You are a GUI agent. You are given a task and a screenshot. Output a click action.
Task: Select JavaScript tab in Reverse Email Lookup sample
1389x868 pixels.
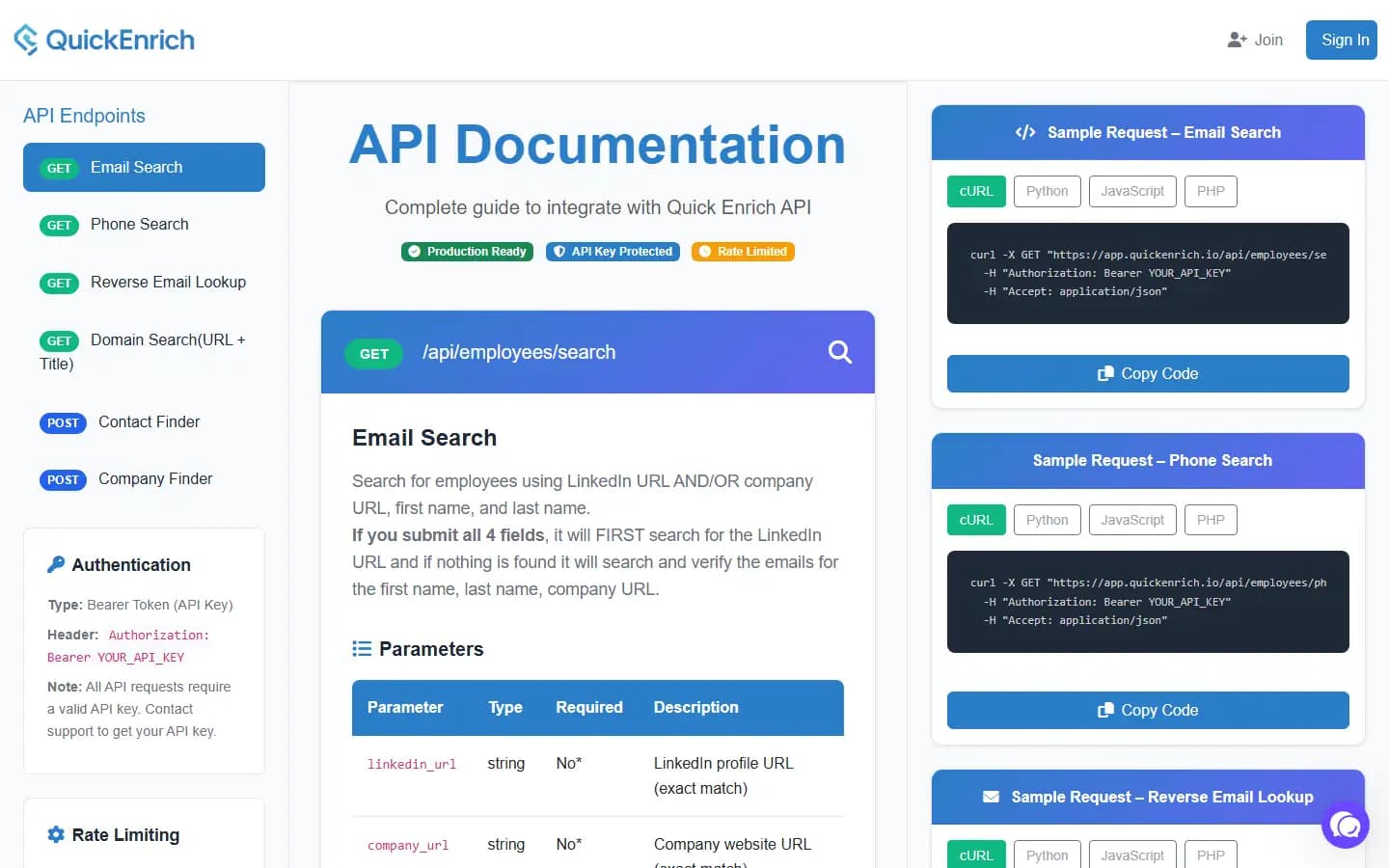(x=1132, y=854)
